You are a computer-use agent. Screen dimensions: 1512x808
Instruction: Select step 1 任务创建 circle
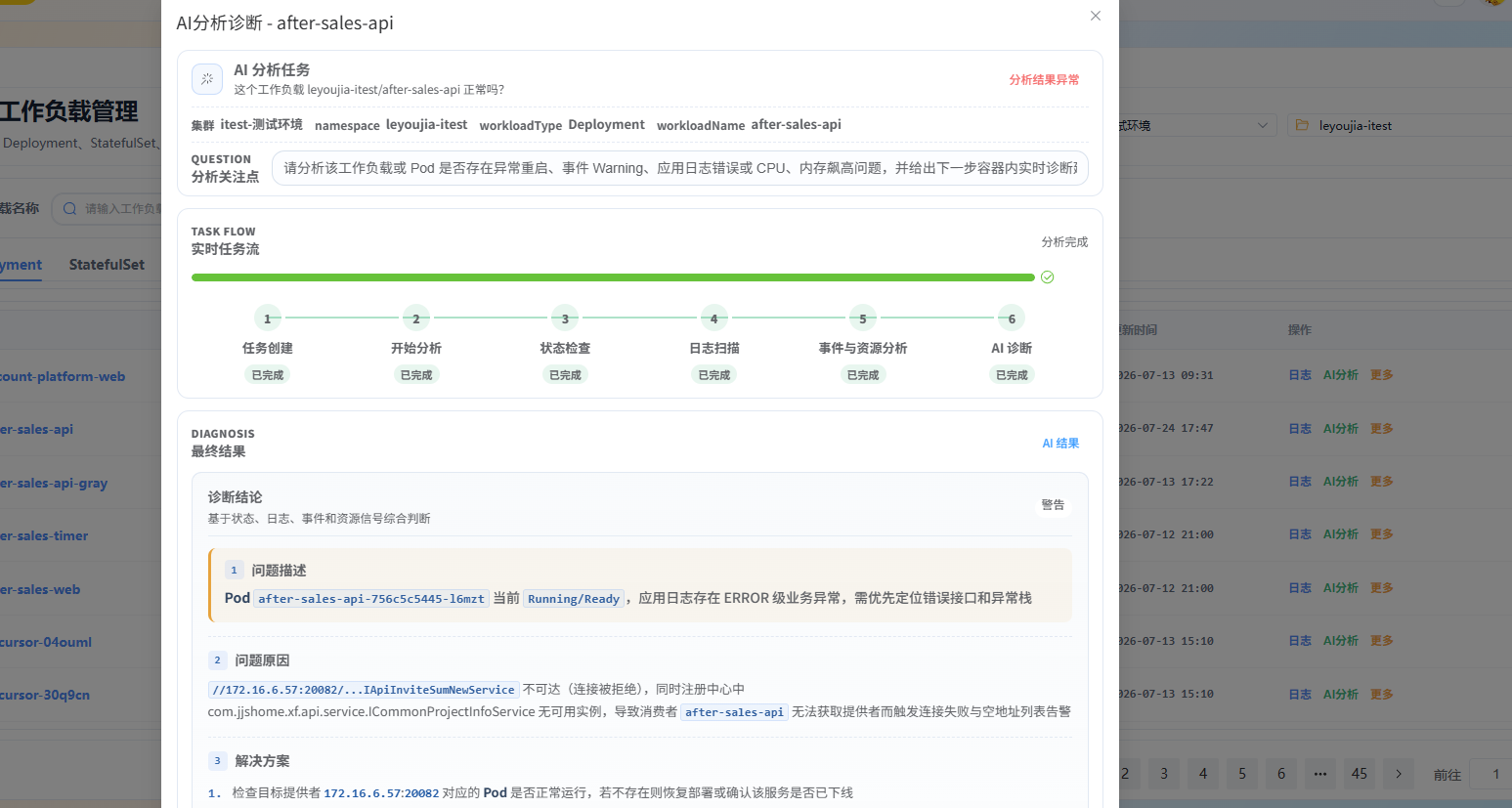268,319
